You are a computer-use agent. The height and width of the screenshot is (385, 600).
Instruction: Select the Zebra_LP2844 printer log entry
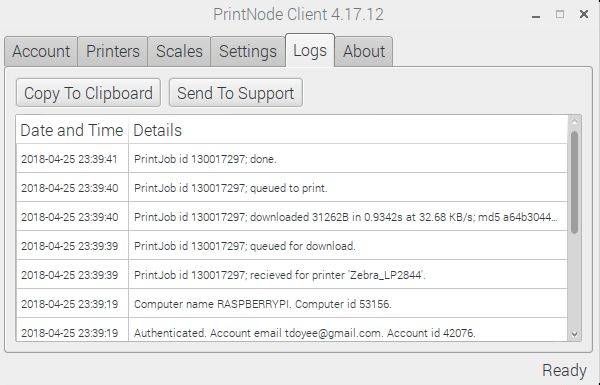[x=292, y=275]
